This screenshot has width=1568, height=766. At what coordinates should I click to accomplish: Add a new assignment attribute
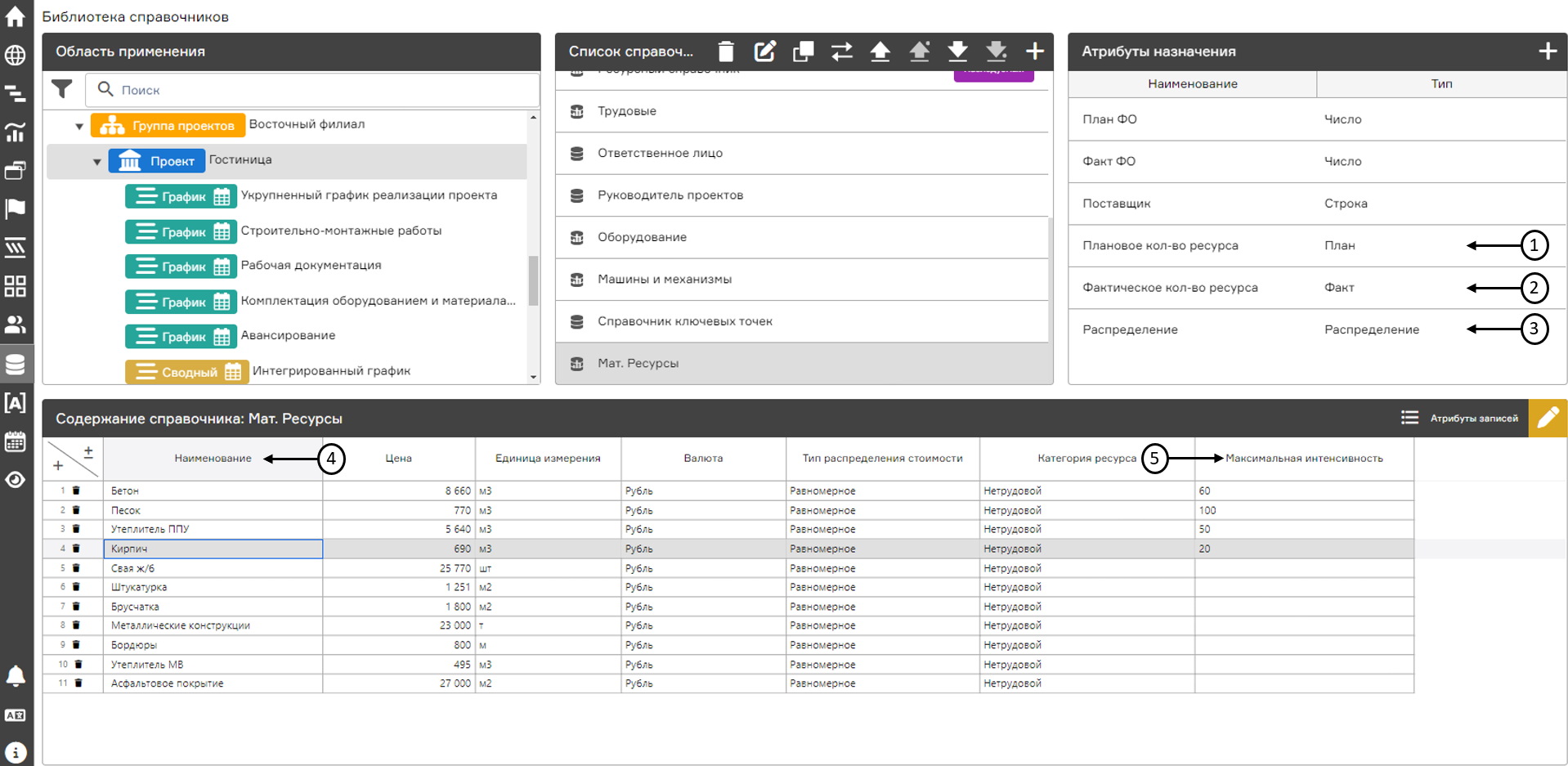(1548, 52)
